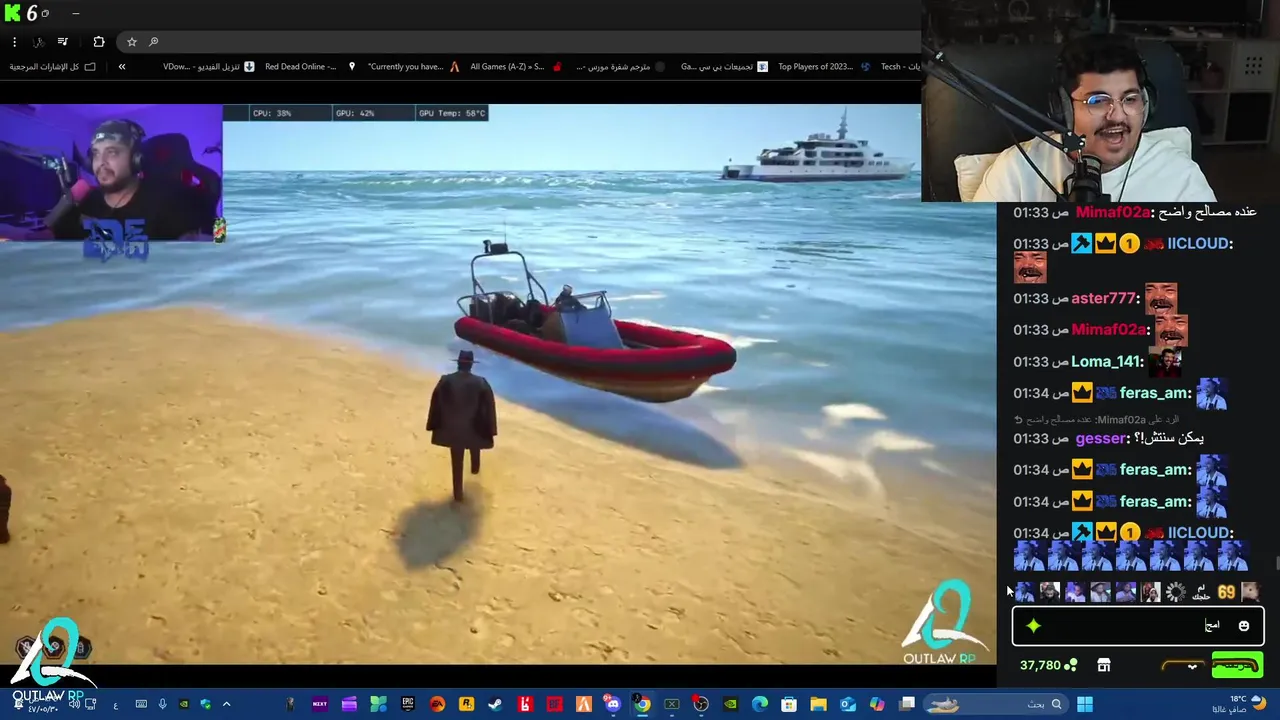Open the All Bookmarks folder
Screen dimensions: 1280x720
pyautogui.click(x=53, y=67)
